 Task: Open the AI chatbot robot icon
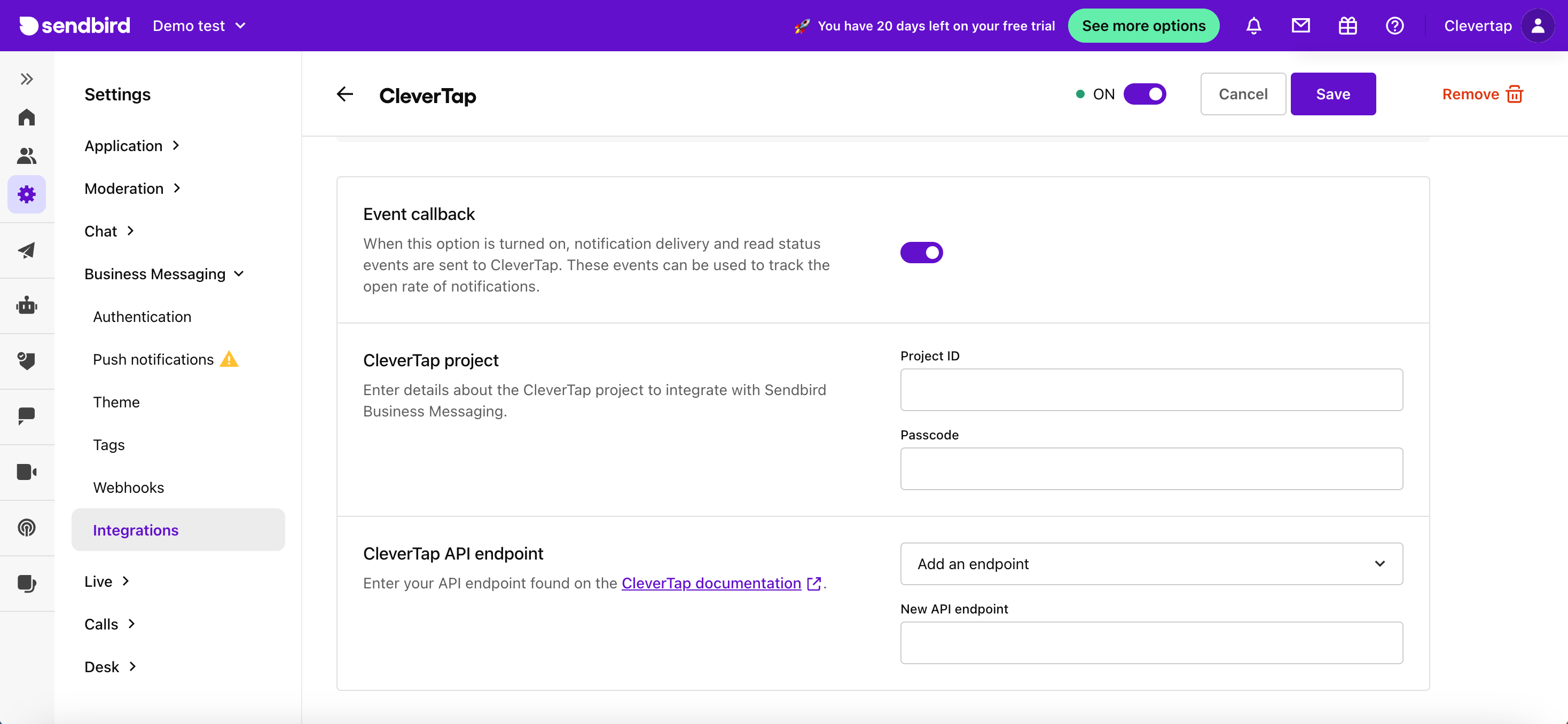point(26,305)
